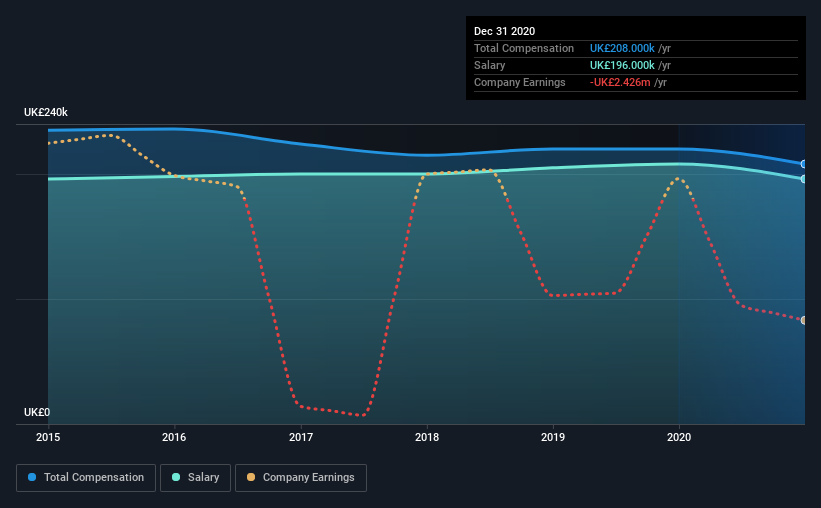
Task: Click the teal Salary endpoint marker
Action: pos(803,179)
